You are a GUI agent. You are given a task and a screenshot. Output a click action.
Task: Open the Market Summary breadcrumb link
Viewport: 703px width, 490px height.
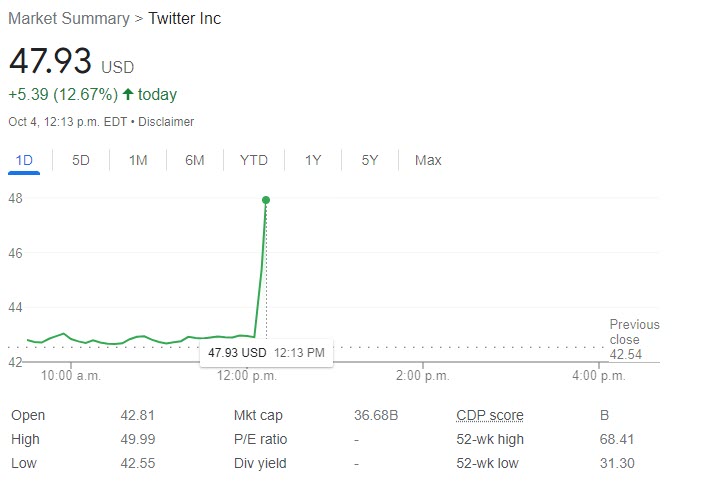(x=69, y=19)
